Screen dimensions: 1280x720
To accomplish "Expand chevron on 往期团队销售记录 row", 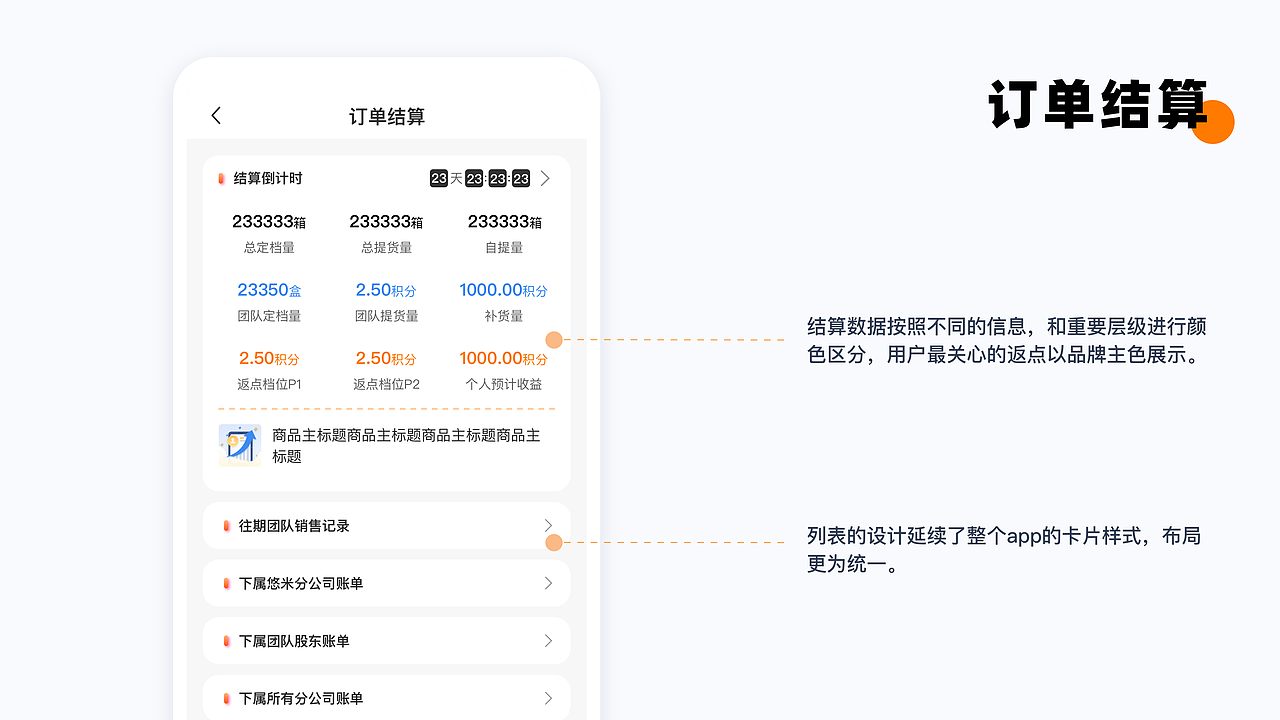I will [548, 526].
